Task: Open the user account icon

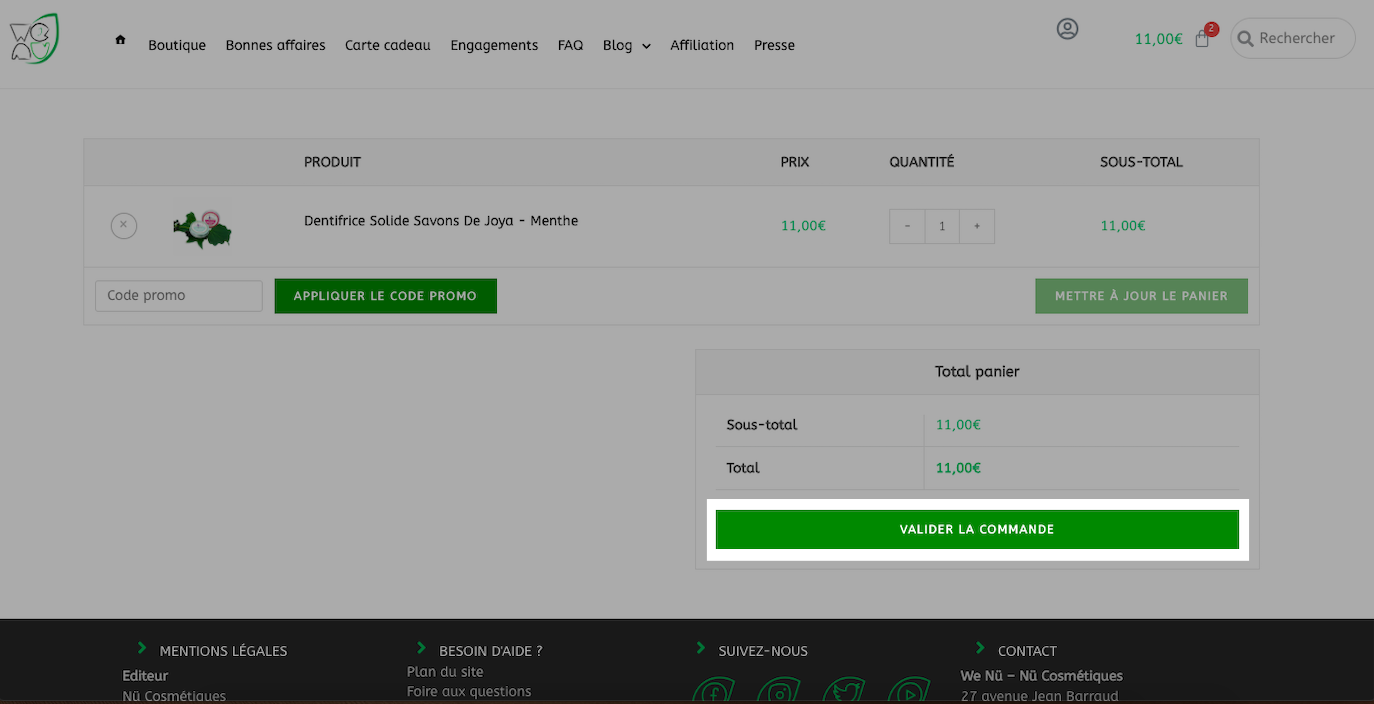Action: point(1067,29)
